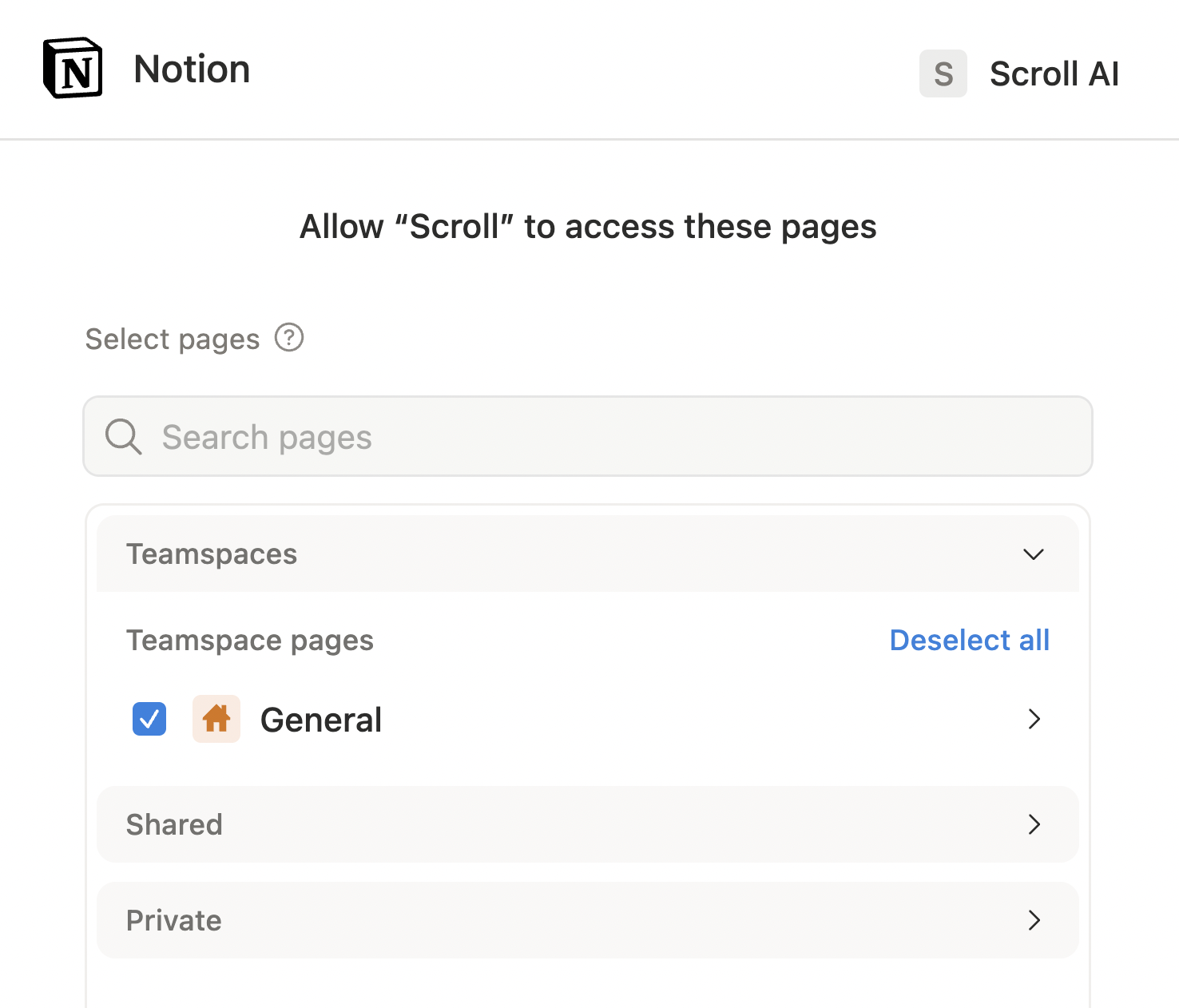
Task: Select the General page name
Action: pyautogui.click(x=321, y=720)
